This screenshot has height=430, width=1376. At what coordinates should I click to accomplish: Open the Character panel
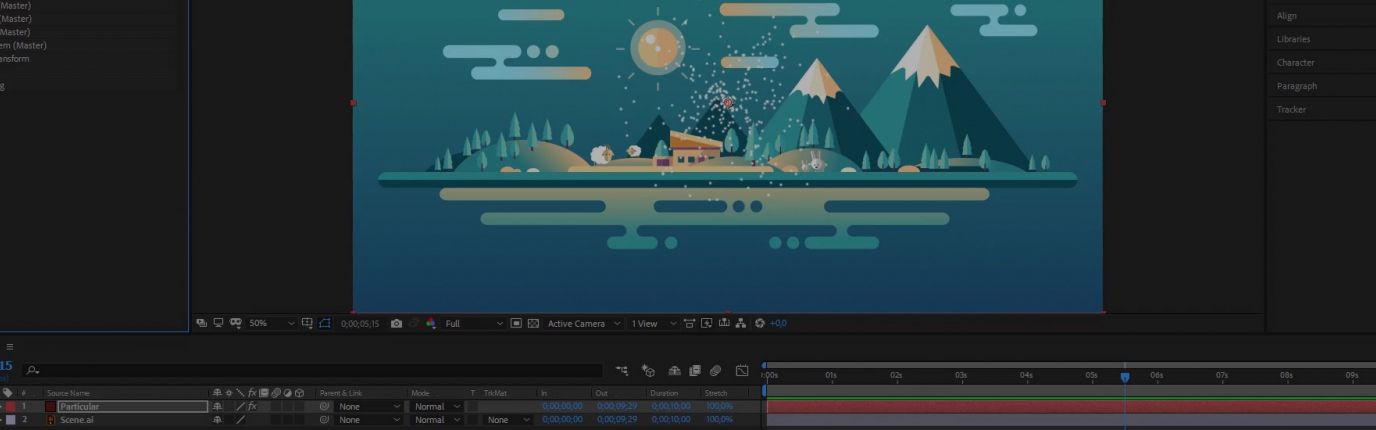(1295, 63)
